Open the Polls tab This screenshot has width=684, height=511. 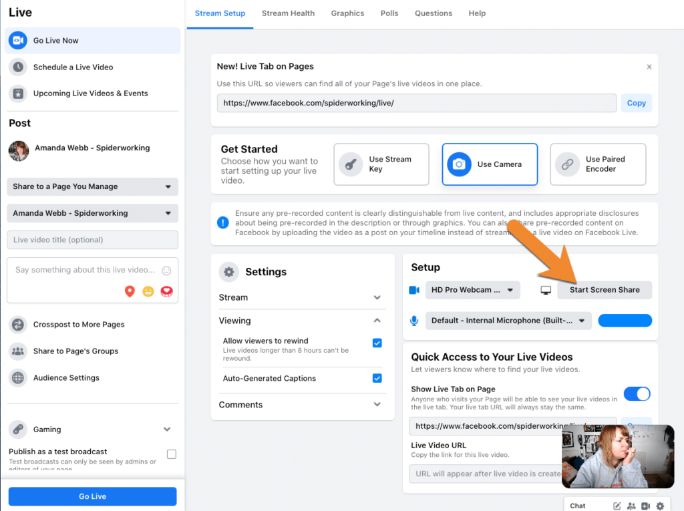(389, 13)
